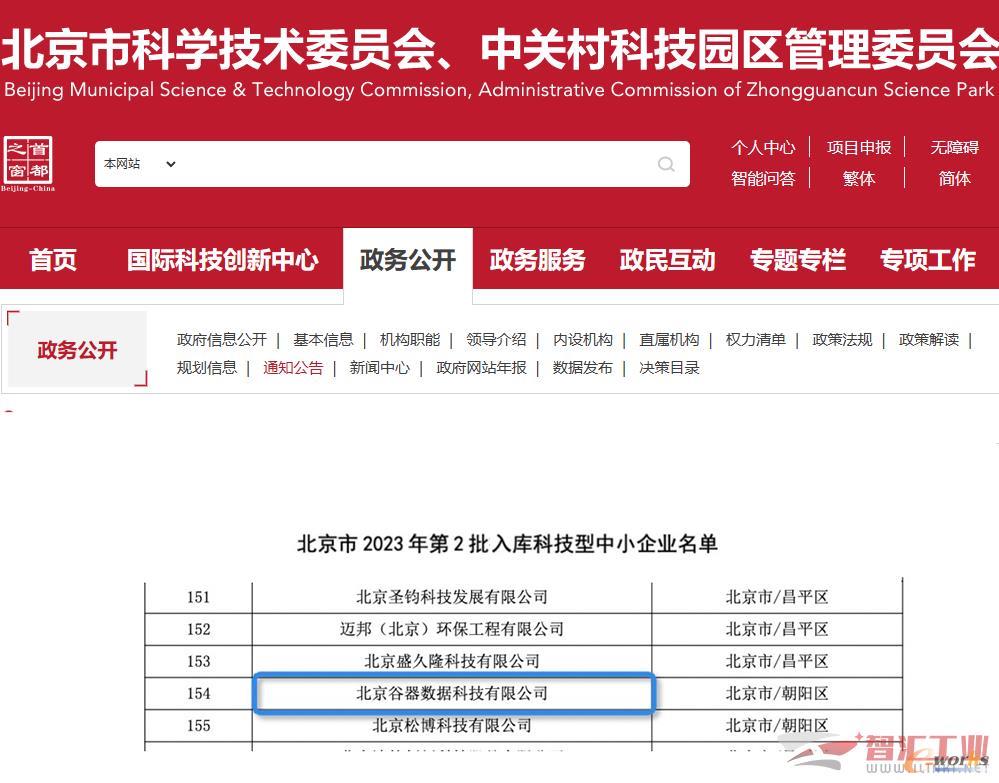The height and width of the screenshot is (783, 999).
Task: Select 北京盛久隆科技有限公司 cell
Action: (452, 661)
